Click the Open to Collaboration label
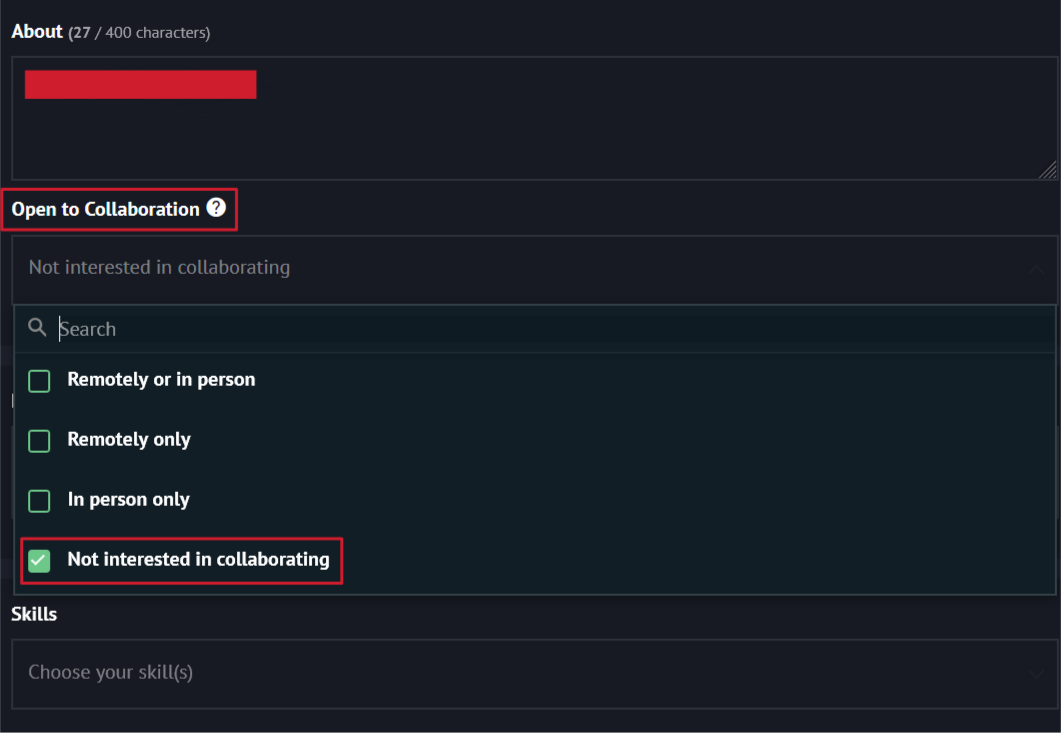Image resolution: width=1061 pixels, height=733 pixels. pyautogui.click(x=106, y=209)
